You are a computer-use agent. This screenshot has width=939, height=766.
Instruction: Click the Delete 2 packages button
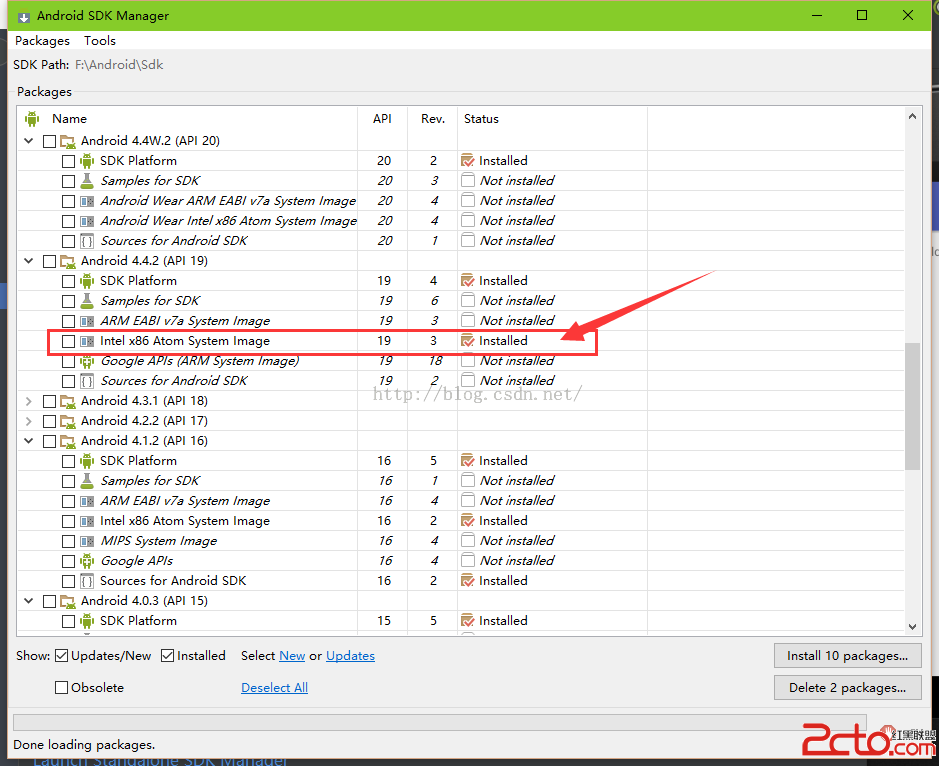point(847,688)
